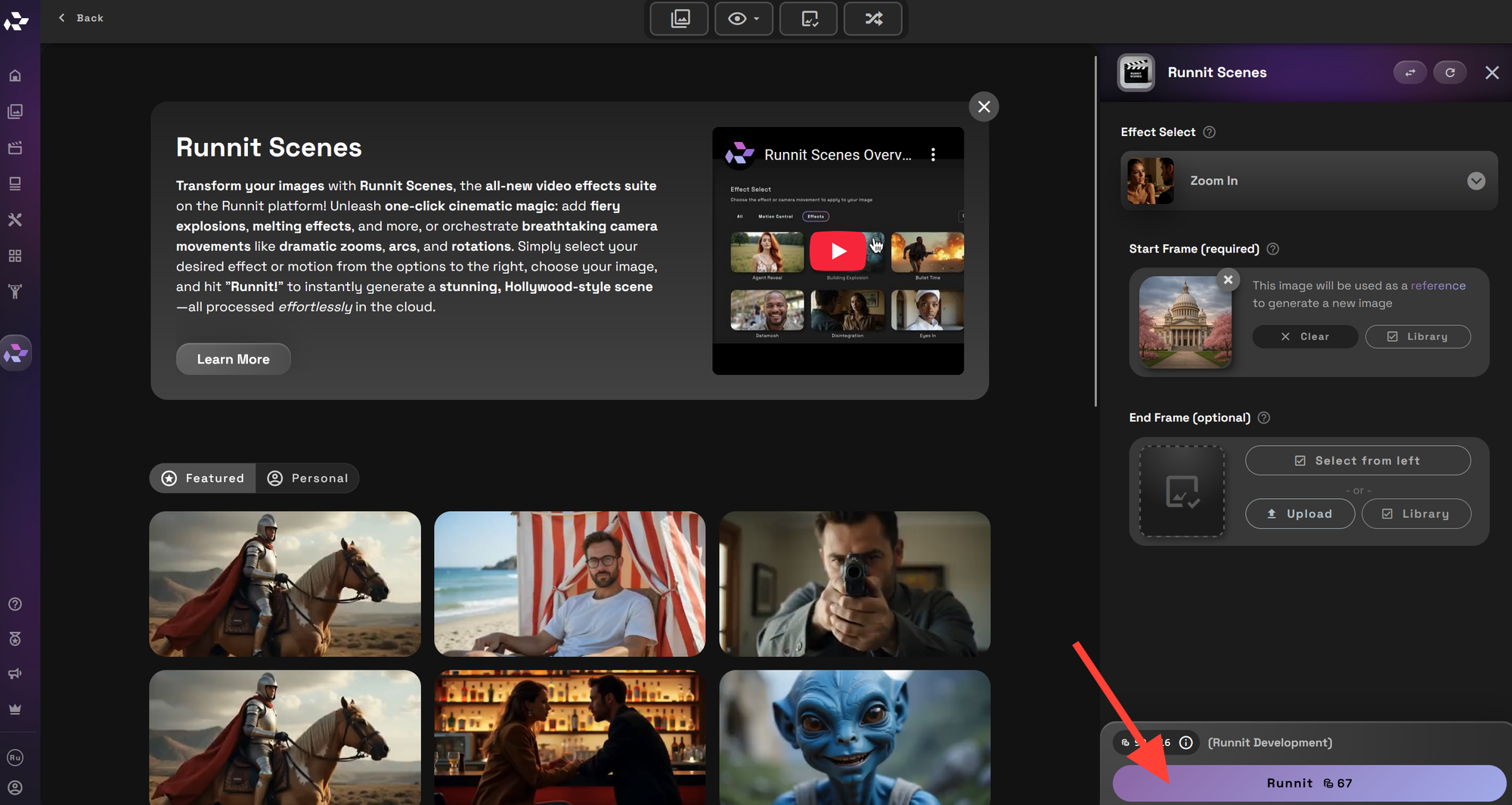Close the Runnit Scenes intro card

pos(984,107)
